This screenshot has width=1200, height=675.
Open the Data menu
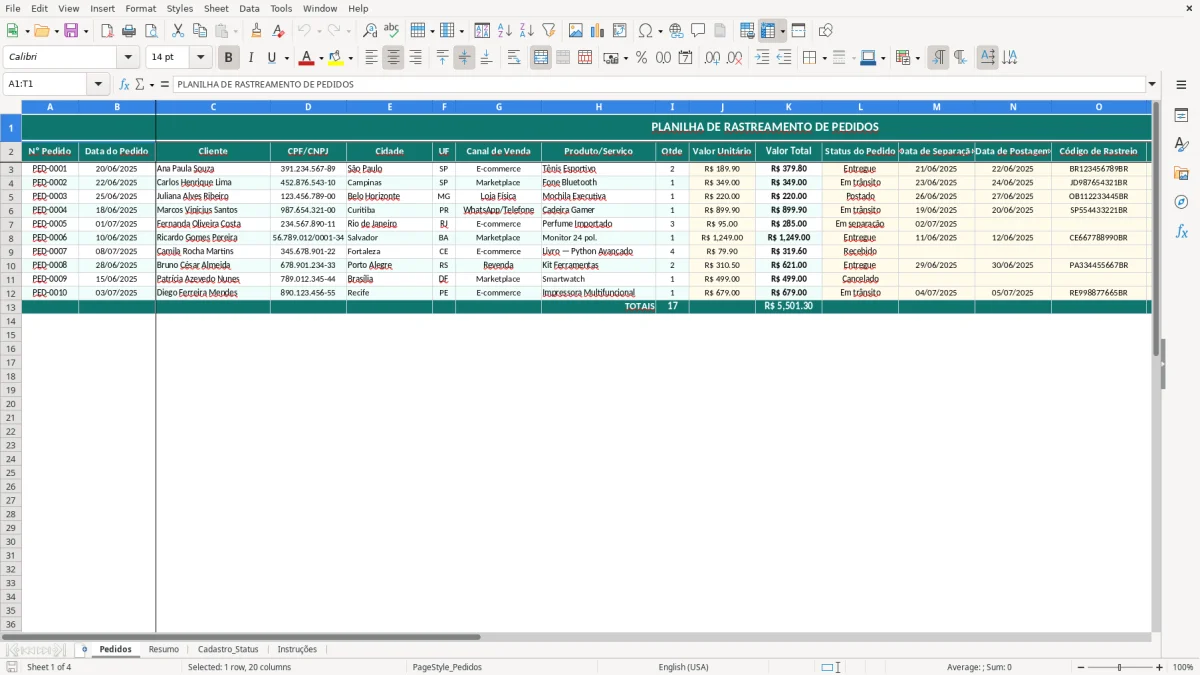249,8
